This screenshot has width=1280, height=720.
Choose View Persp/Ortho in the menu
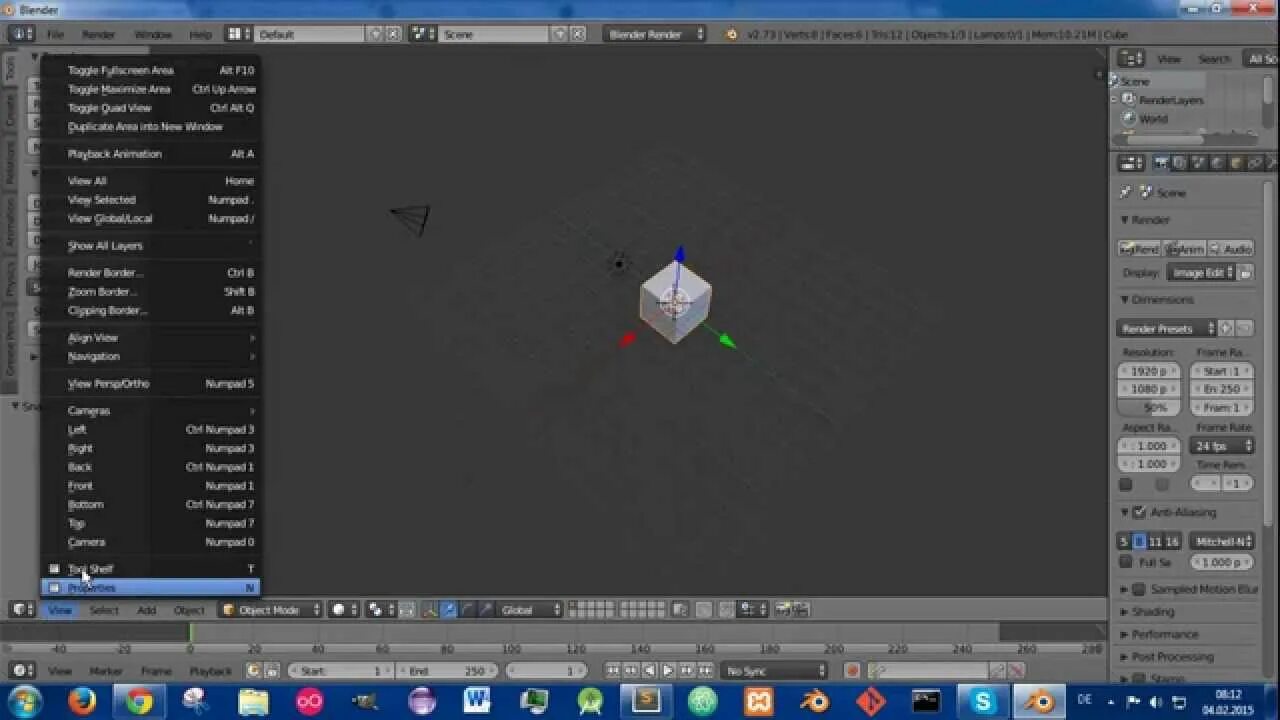(x=151, y=384)
